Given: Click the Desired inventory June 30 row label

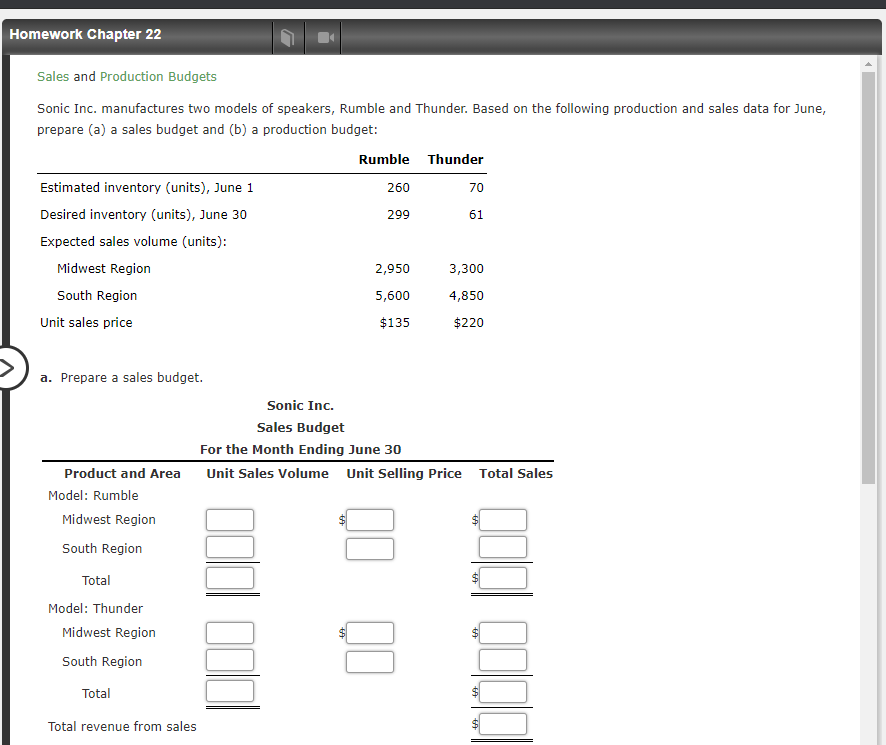Looking at the screenshot, I should [x=144, y=215].
